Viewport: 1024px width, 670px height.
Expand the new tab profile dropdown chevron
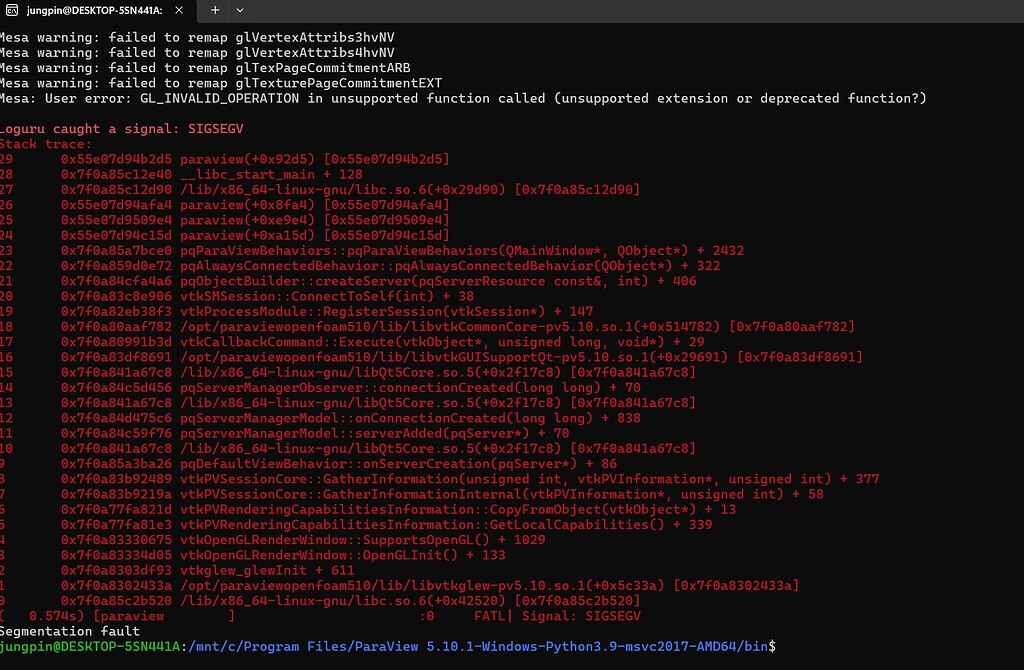click(240, 10)
